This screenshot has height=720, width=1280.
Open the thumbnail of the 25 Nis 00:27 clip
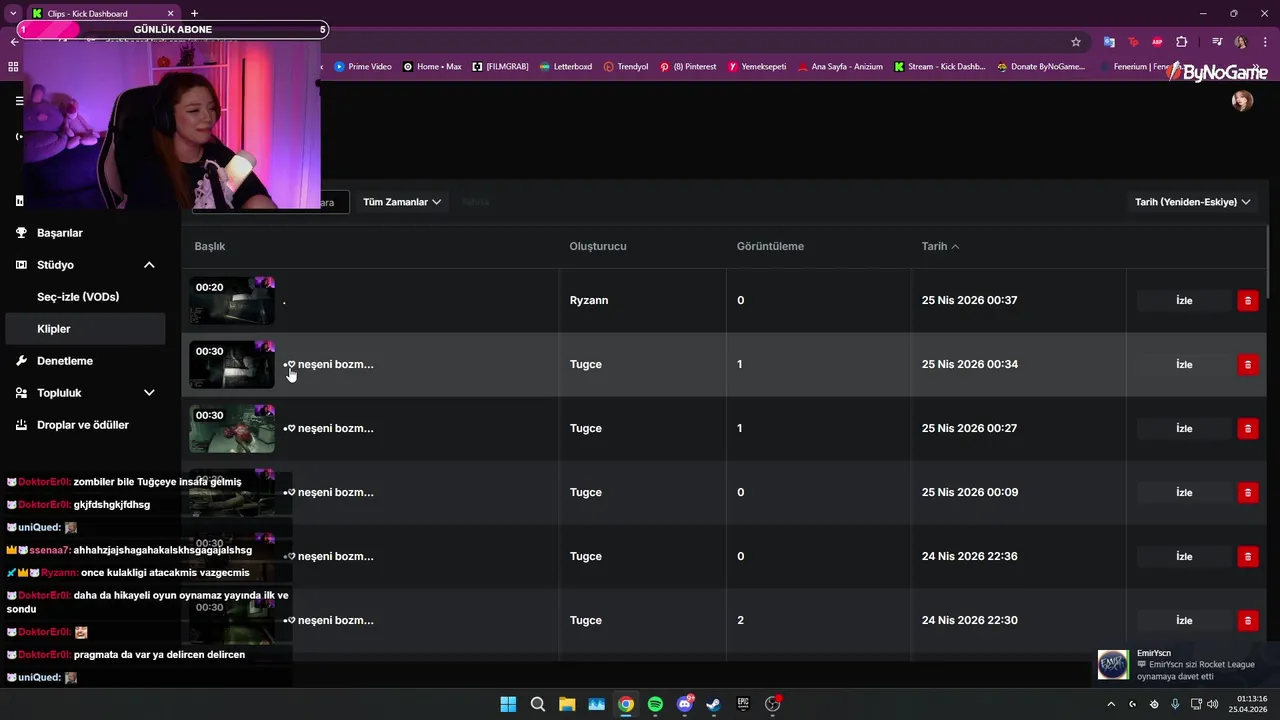[x=232, y=428]
